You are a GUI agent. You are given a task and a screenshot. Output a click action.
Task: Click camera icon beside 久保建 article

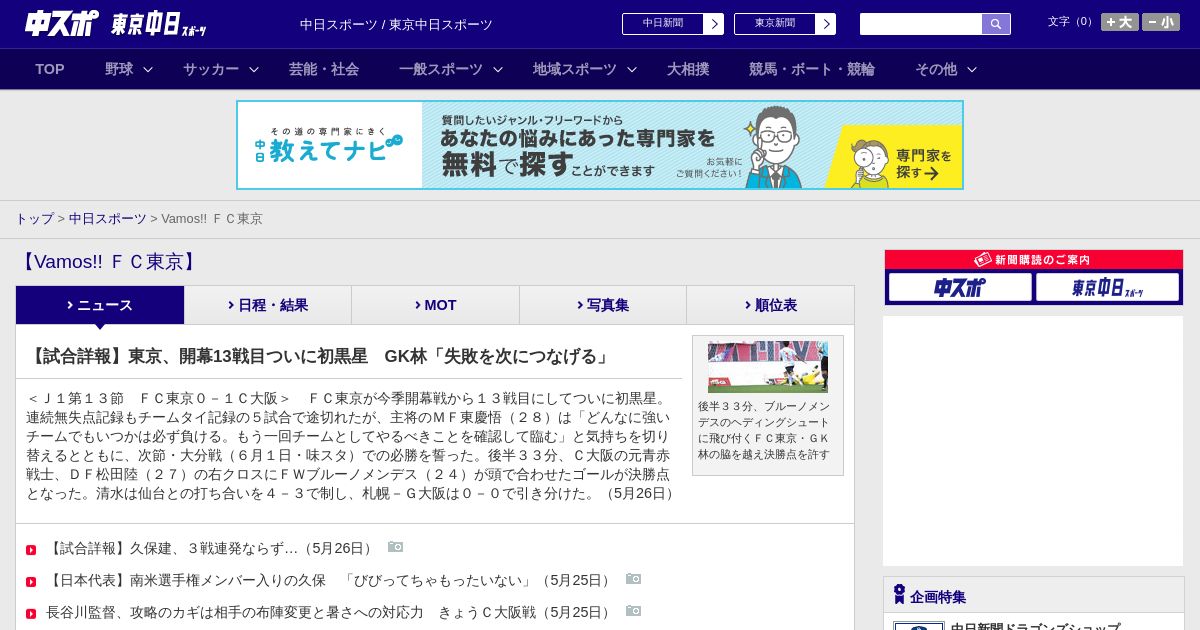click(396, 547)
